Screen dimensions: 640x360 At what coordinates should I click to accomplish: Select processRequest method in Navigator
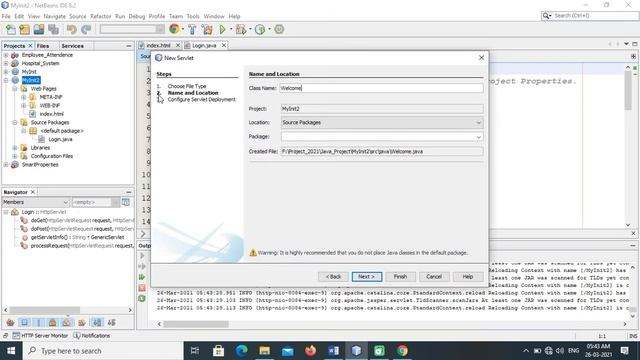(x=82, y=246)
